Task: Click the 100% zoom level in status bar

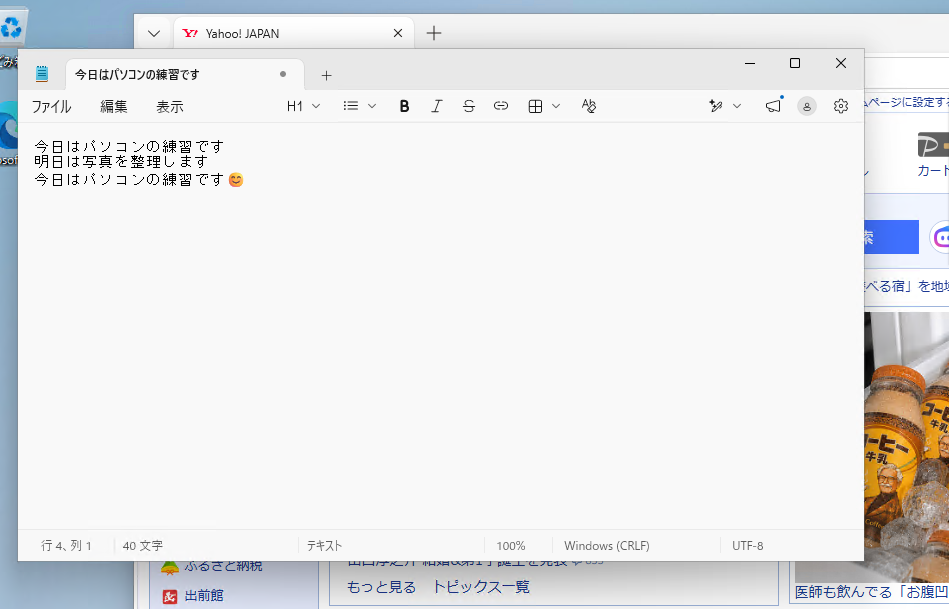Action: click(x=511, y=546)
